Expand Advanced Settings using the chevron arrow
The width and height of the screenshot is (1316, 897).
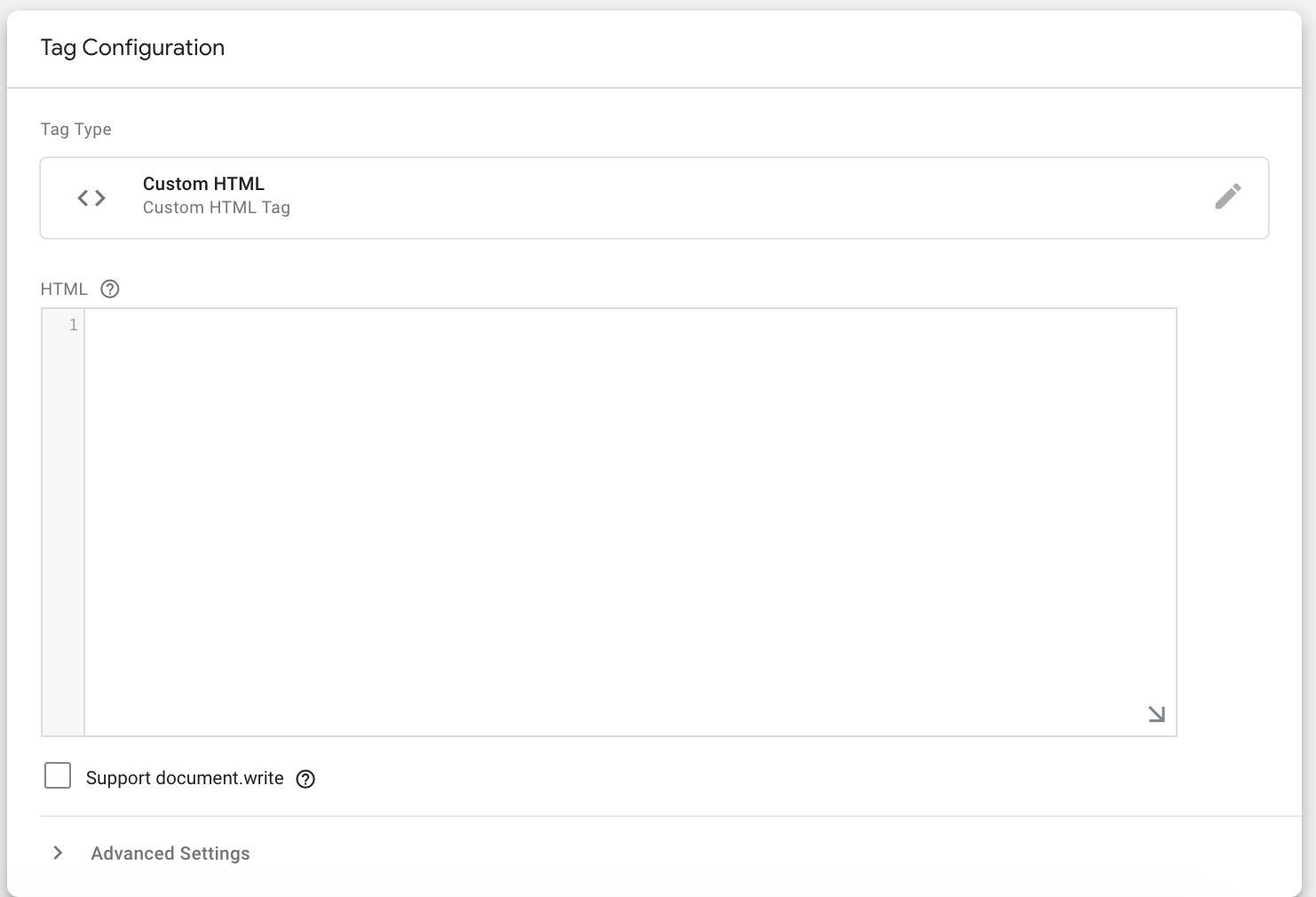click(x=58, y=853)
